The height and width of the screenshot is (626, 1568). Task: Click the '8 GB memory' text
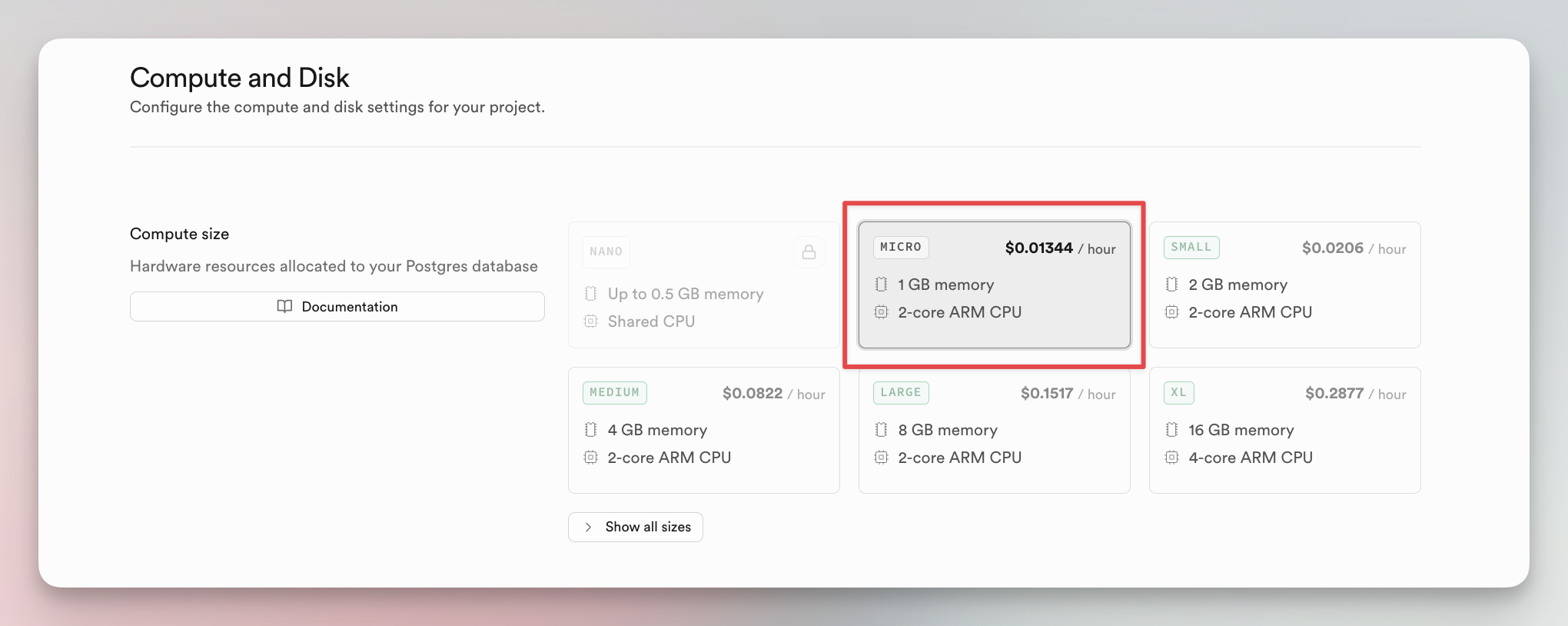click(x=948, y=430)
